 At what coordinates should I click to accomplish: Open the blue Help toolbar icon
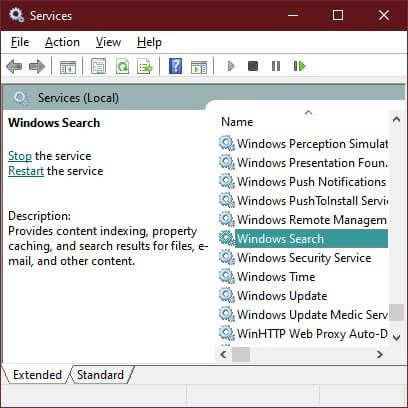click(175, 66)
